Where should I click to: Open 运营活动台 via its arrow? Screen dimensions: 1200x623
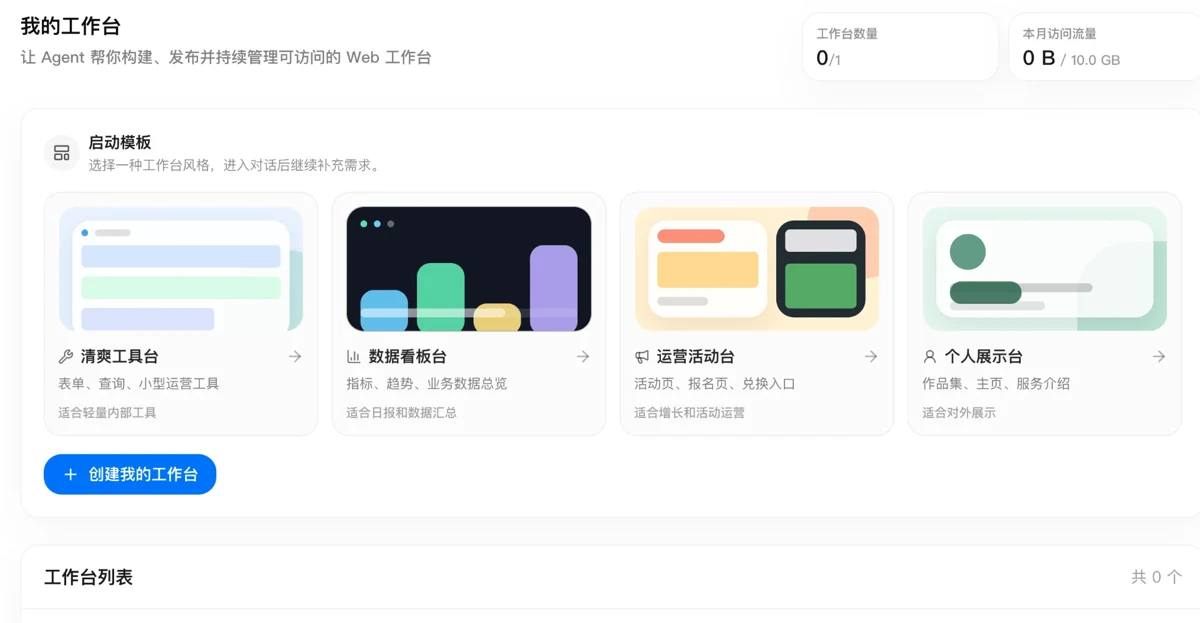tap(871, 356)
